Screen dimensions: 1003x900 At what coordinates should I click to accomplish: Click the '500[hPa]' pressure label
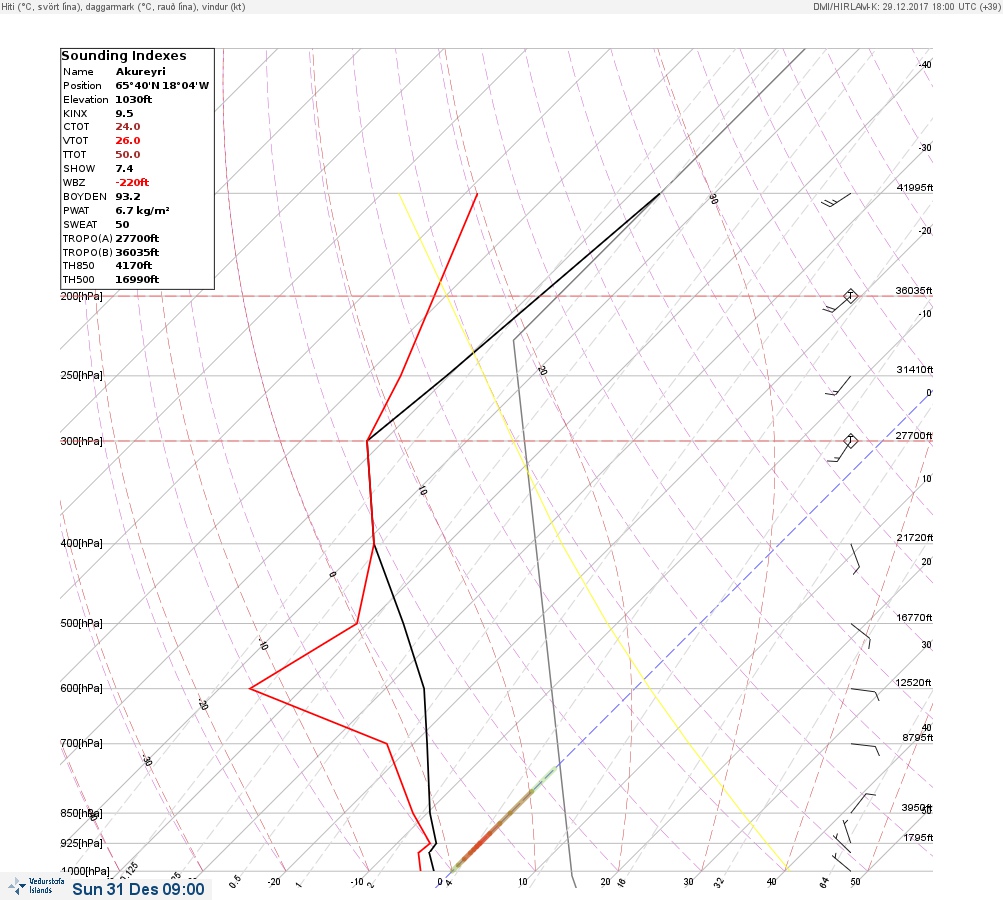point(81,623)
